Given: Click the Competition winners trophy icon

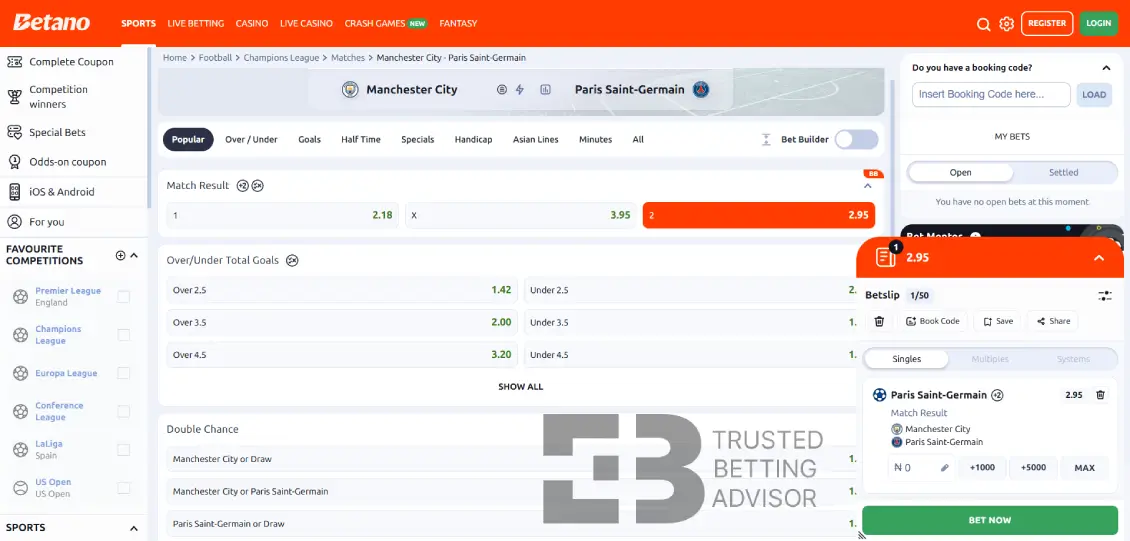Looking at the screenshot, I should click(x=14, y=97).
